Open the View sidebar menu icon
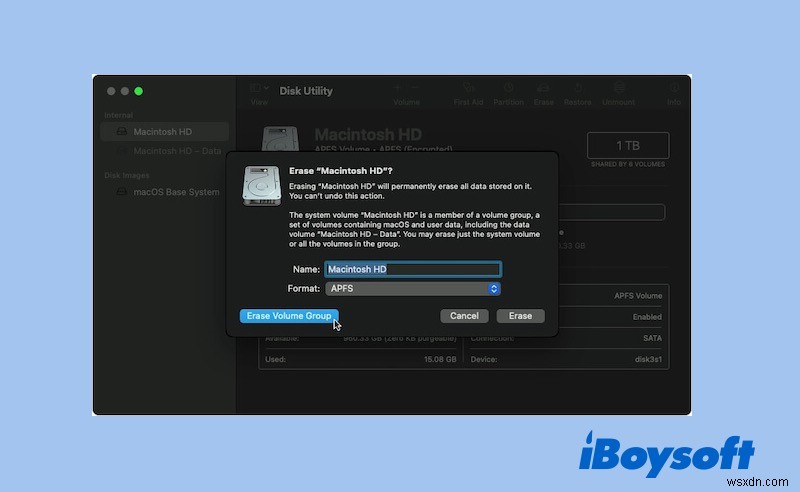Image resolution: width=800 pixels, height=492 pixels. tap(259, 89)
